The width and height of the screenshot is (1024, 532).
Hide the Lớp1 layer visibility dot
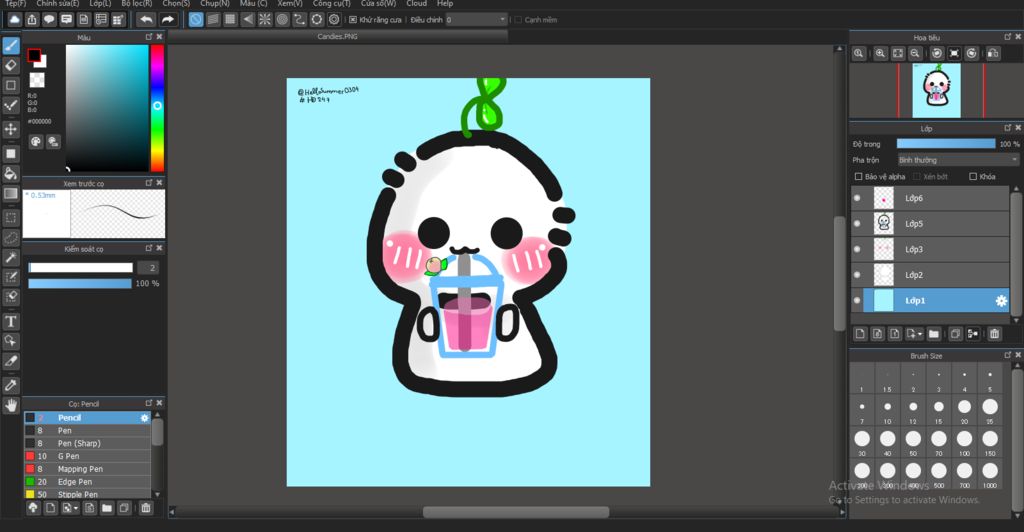tap(857, 301)
